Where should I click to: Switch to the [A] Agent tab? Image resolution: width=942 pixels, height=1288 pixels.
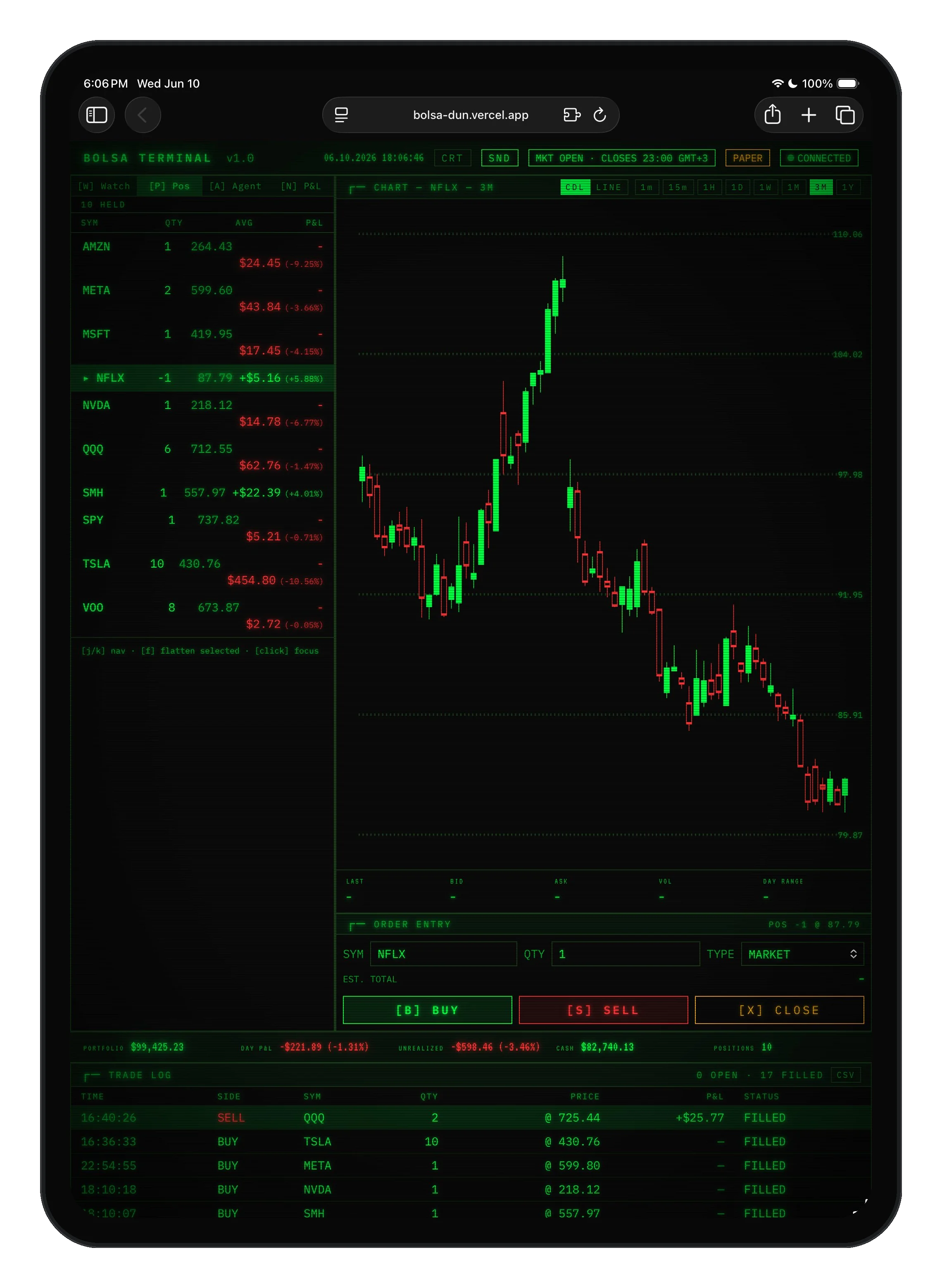pyautogui.click(x=235, y=186)
